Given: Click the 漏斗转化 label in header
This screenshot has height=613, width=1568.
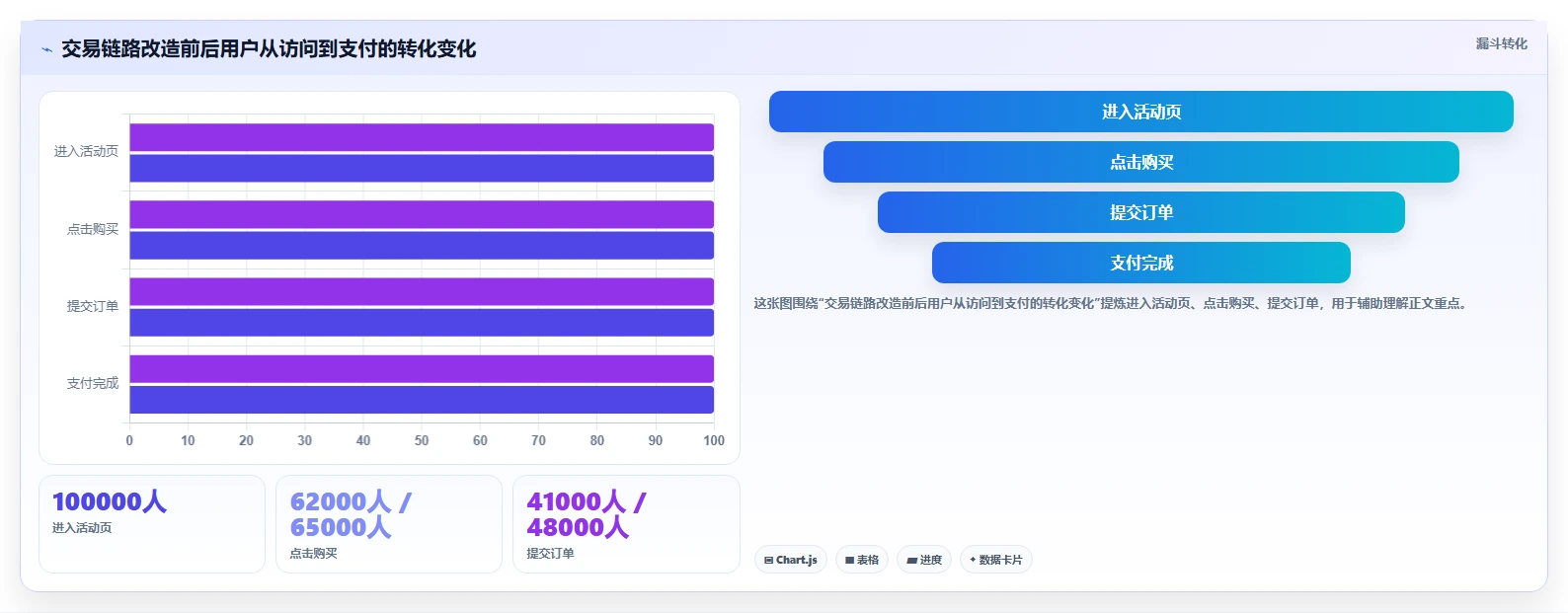Looking at the screenshot, I should click(x=1501, y=43).
